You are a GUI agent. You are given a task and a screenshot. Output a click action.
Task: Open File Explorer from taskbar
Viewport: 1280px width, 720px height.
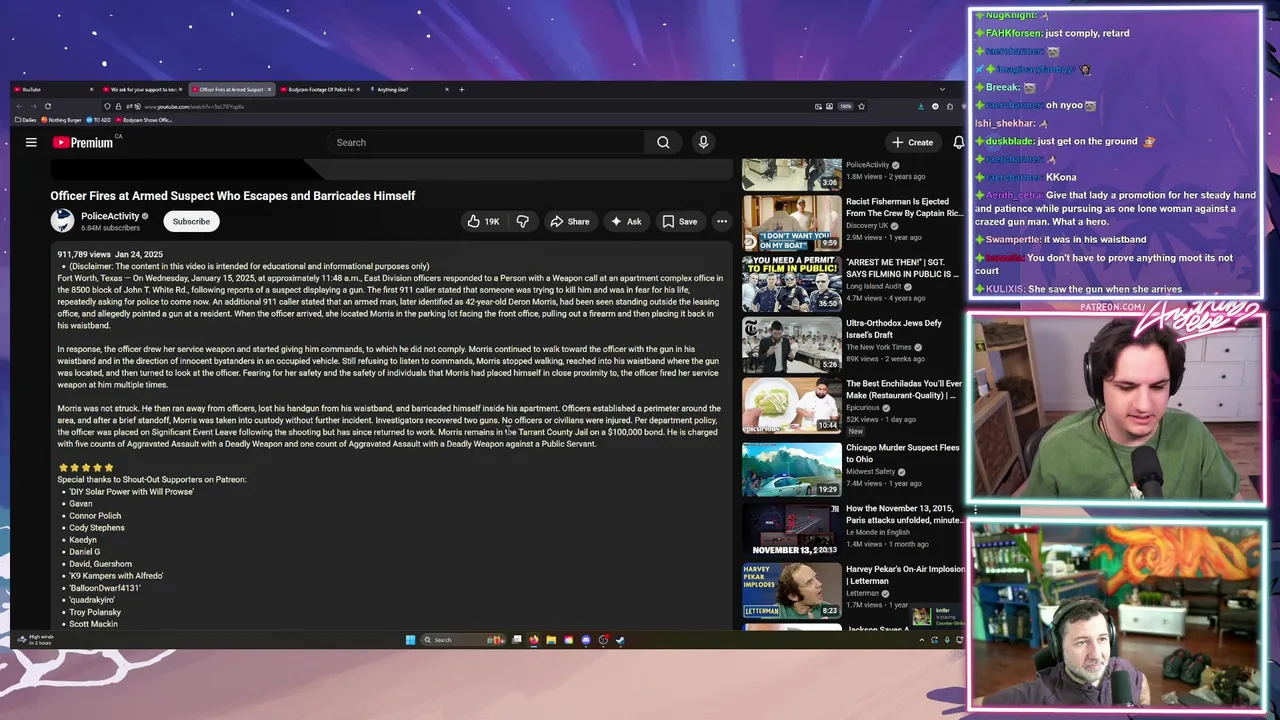tap(551, 640)
